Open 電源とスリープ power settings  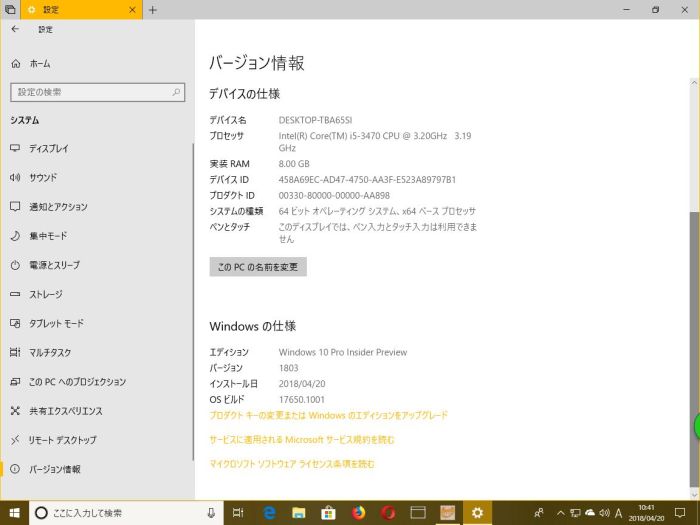55,265
